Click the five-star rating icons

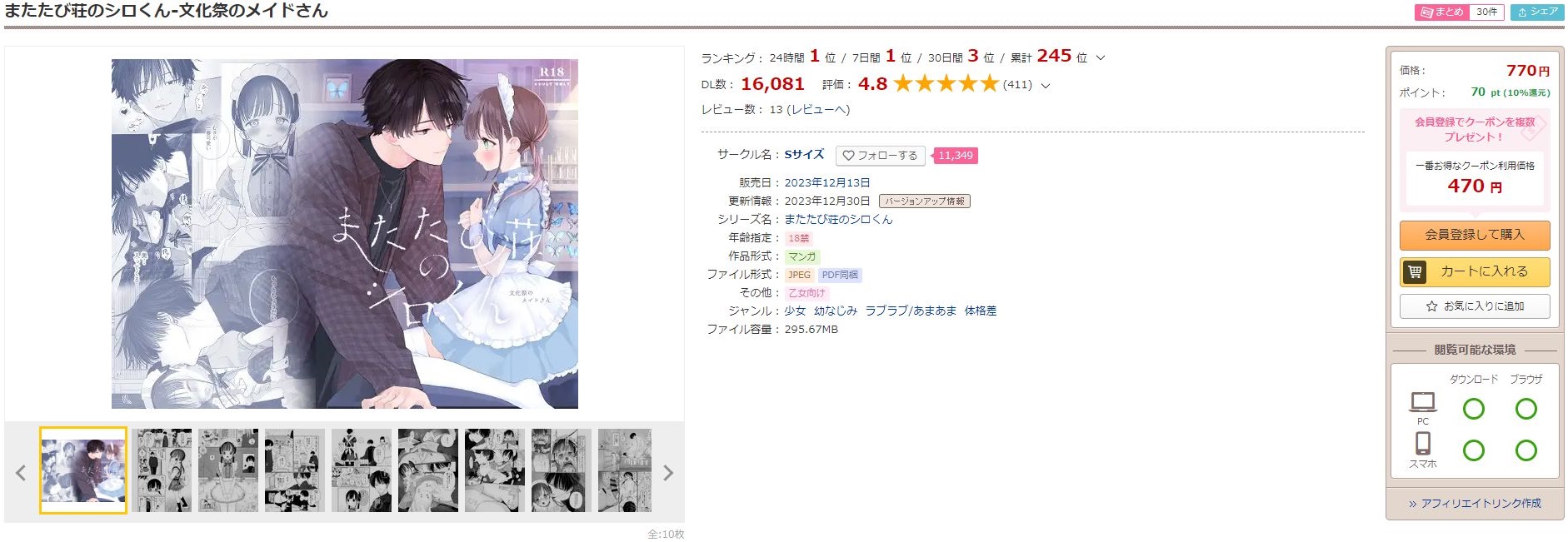coord(946,84)
